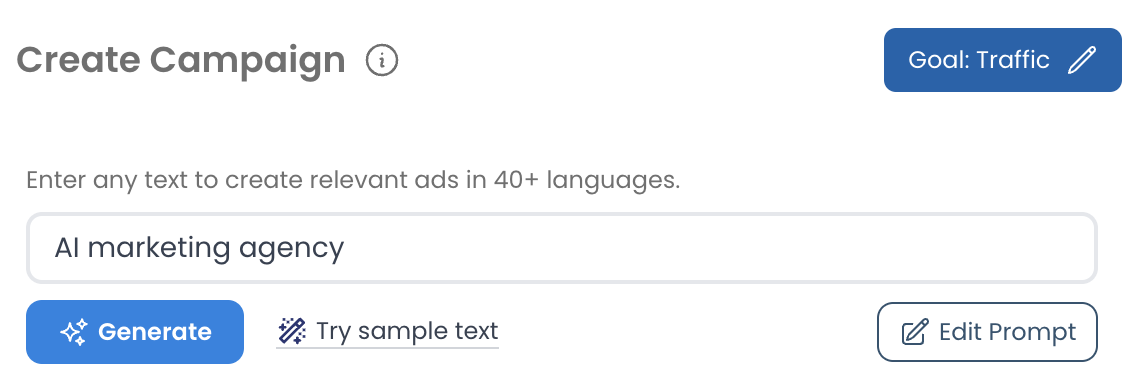Use the Try sample text link
1128x384 pixels.
(387, 332)
